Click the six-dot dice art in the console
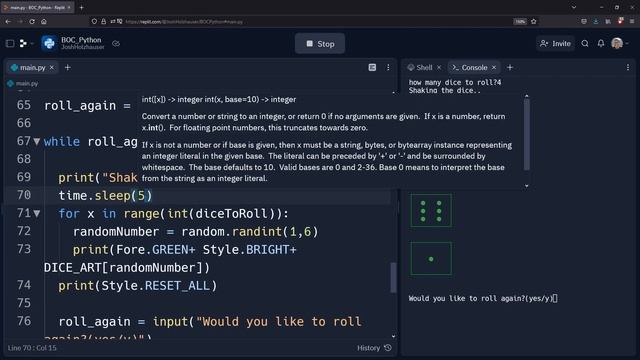 pyautogui.click(x=431, y=211)
